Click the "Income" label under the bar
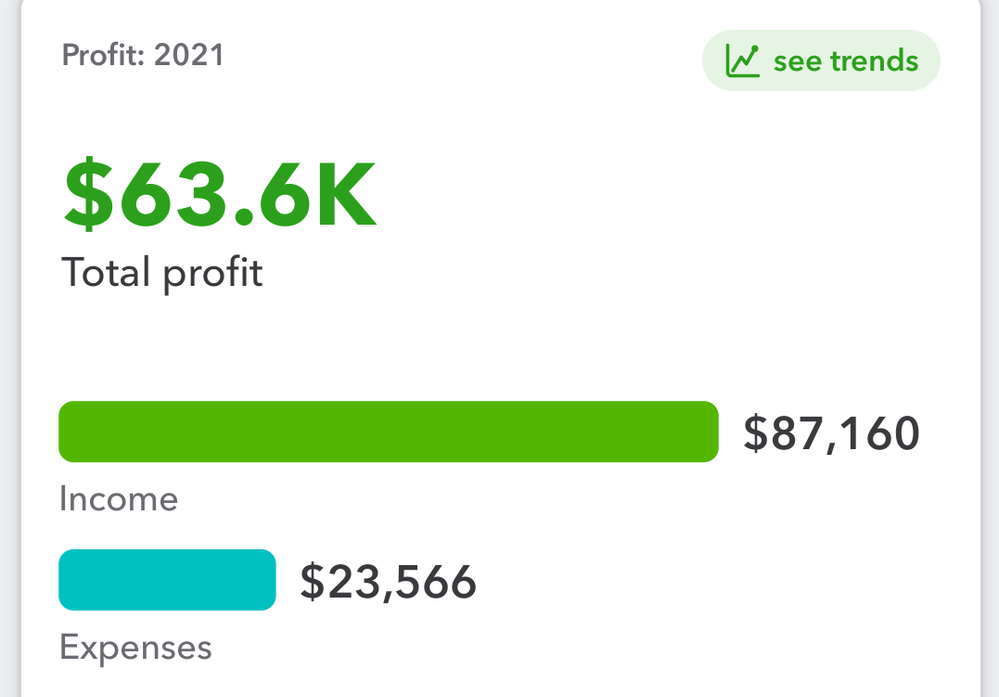This screenshot has width=999, height=697. (x=118, y=498)
